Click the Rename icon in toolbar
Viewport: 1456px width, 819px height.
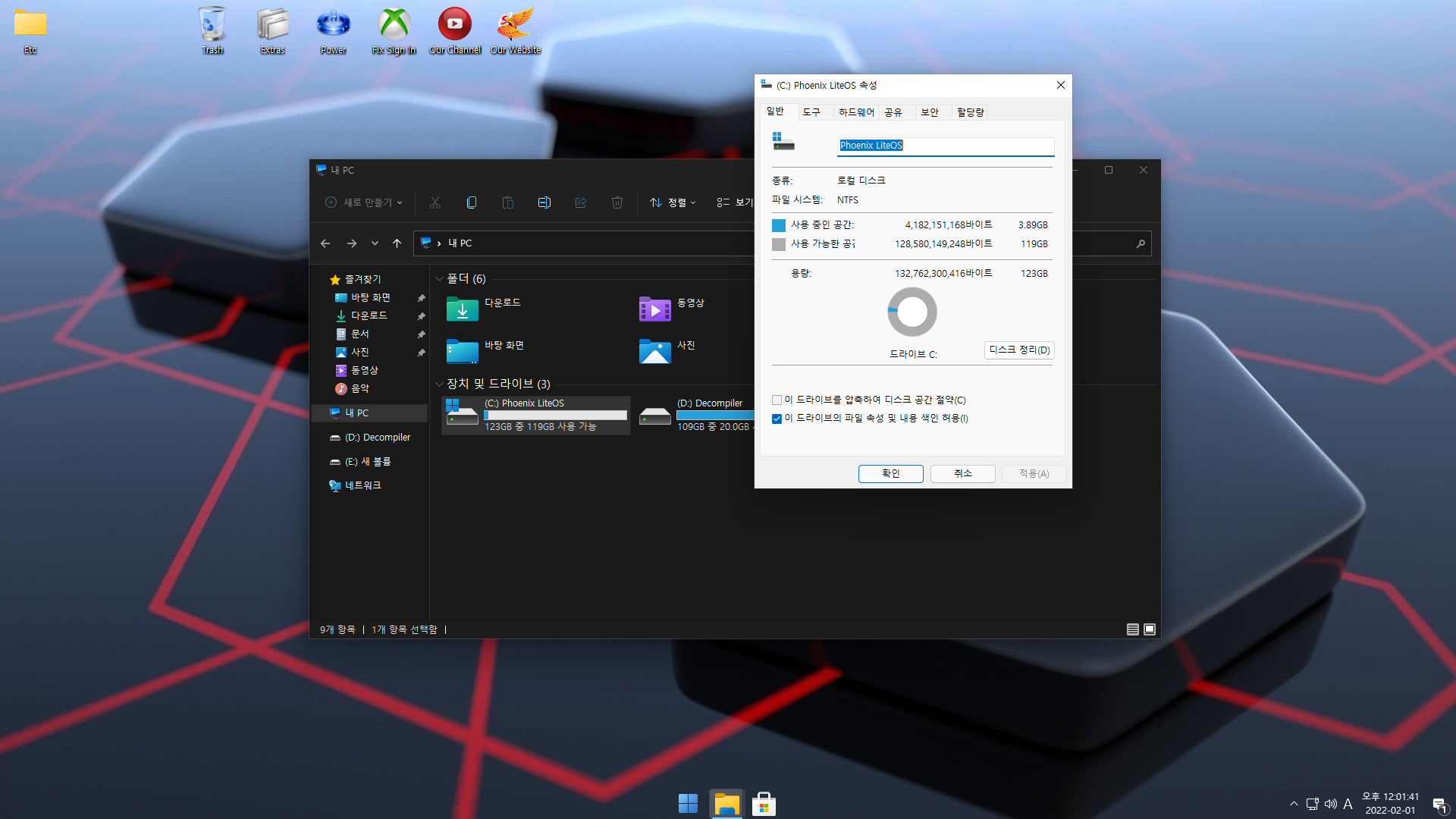544,202
